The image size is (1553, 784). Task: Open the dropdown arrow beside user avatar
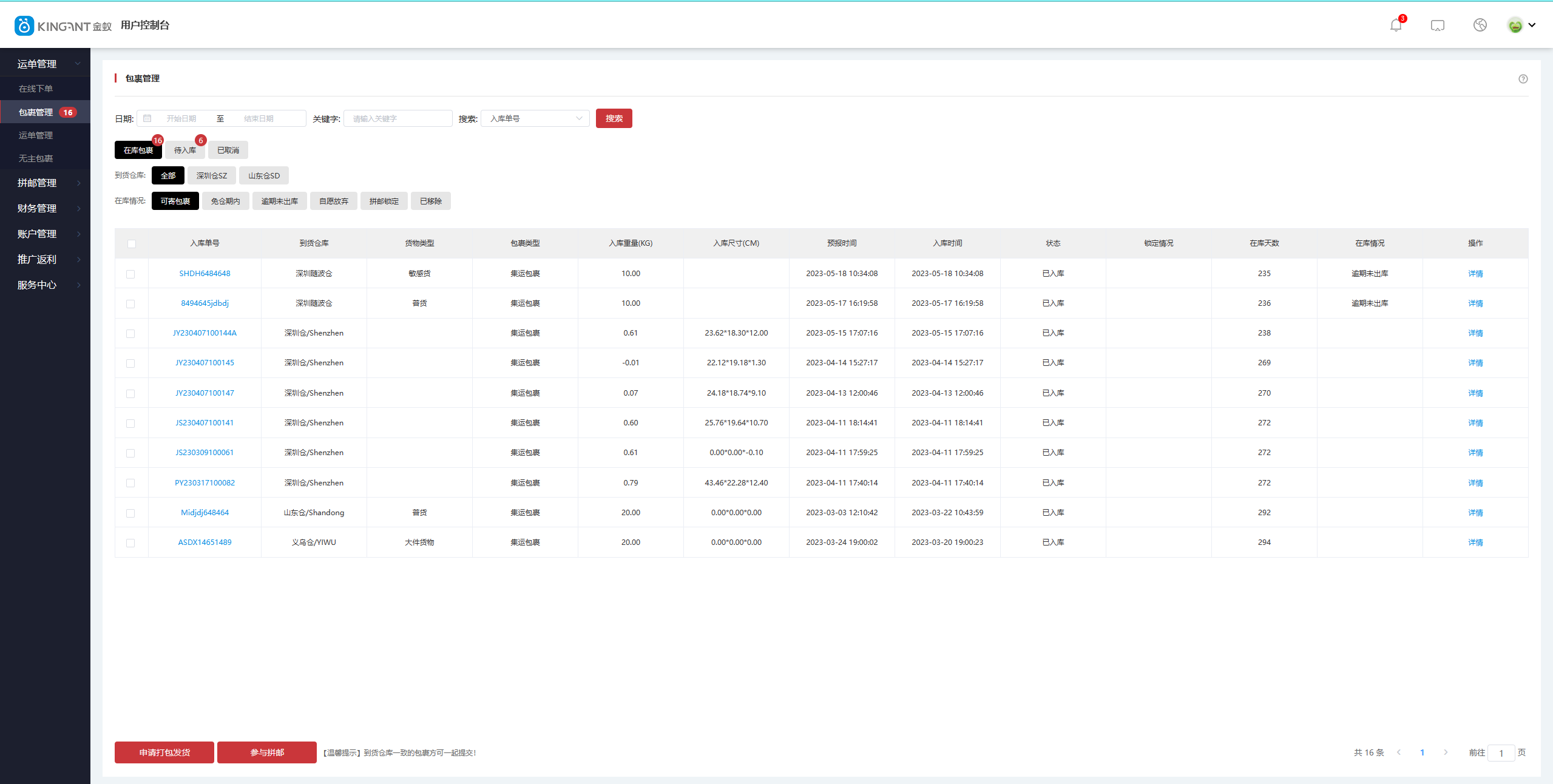(1532, 25)
